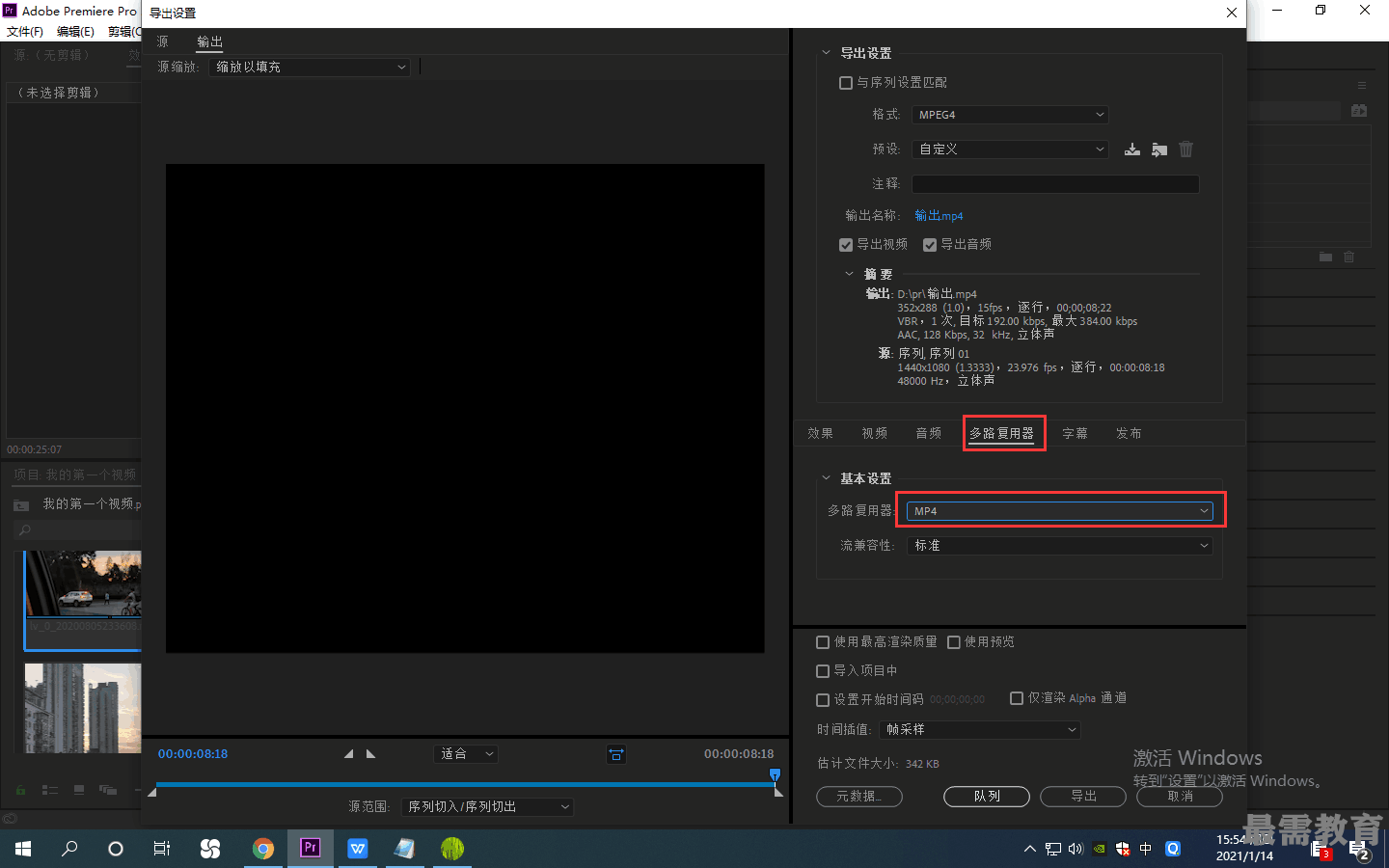Switch to the 发布 tab
Viewport: 1389px width, 868px height.
[x=1130, y=434]
